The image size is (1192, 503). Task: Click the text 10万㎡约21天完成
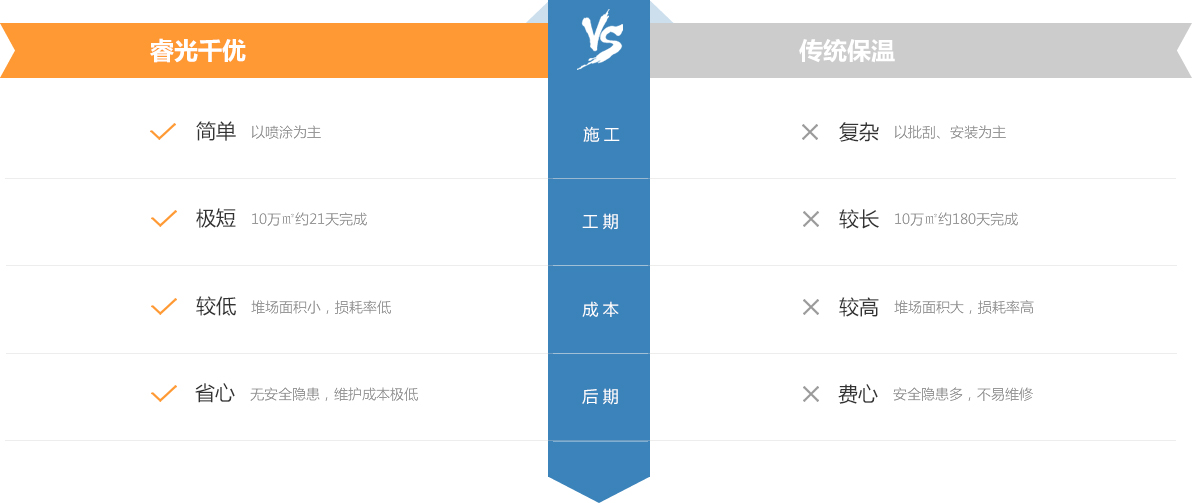click(309, 220)
